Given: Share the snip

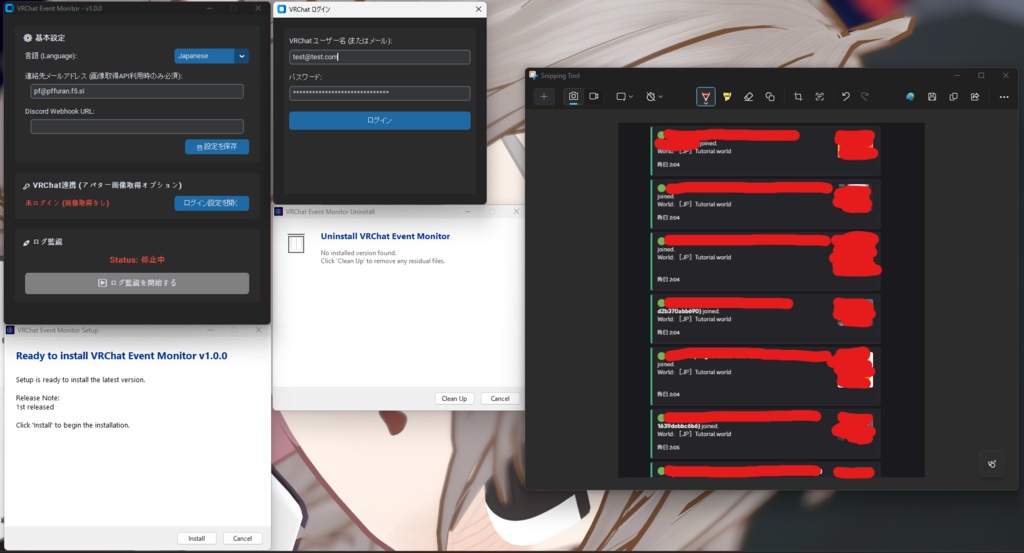Looking at the screenshot, I should pos(975,97).
